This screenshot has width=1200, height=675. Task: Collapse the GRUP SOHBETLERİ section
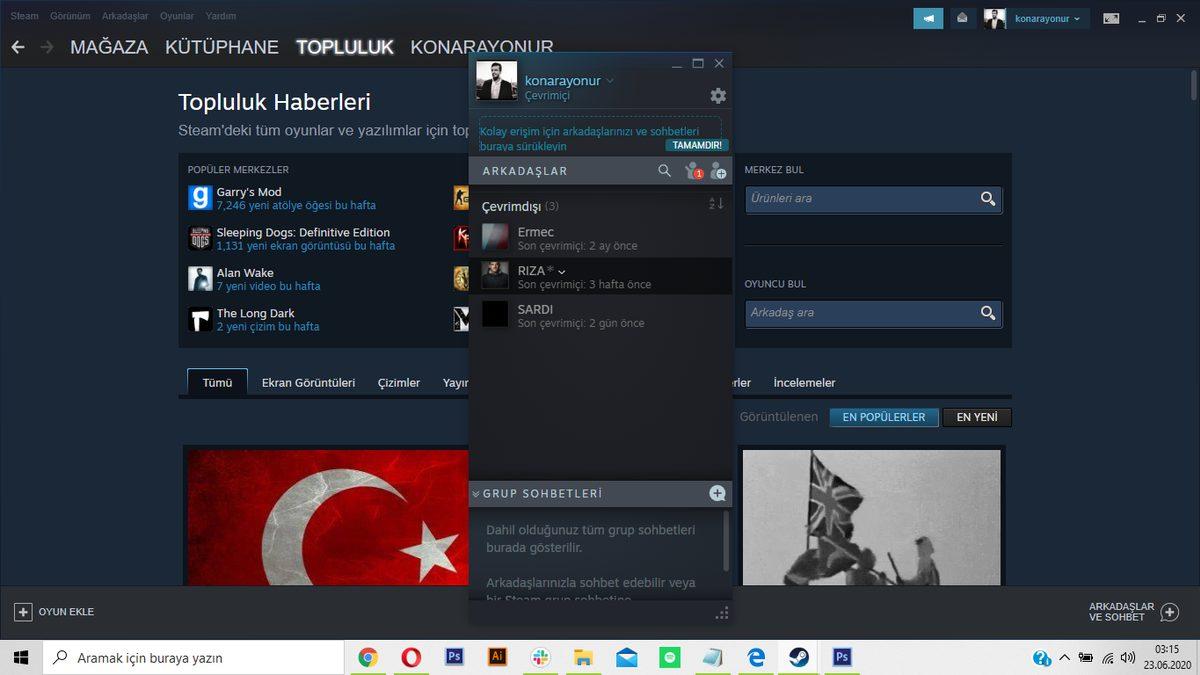(477, 493)
